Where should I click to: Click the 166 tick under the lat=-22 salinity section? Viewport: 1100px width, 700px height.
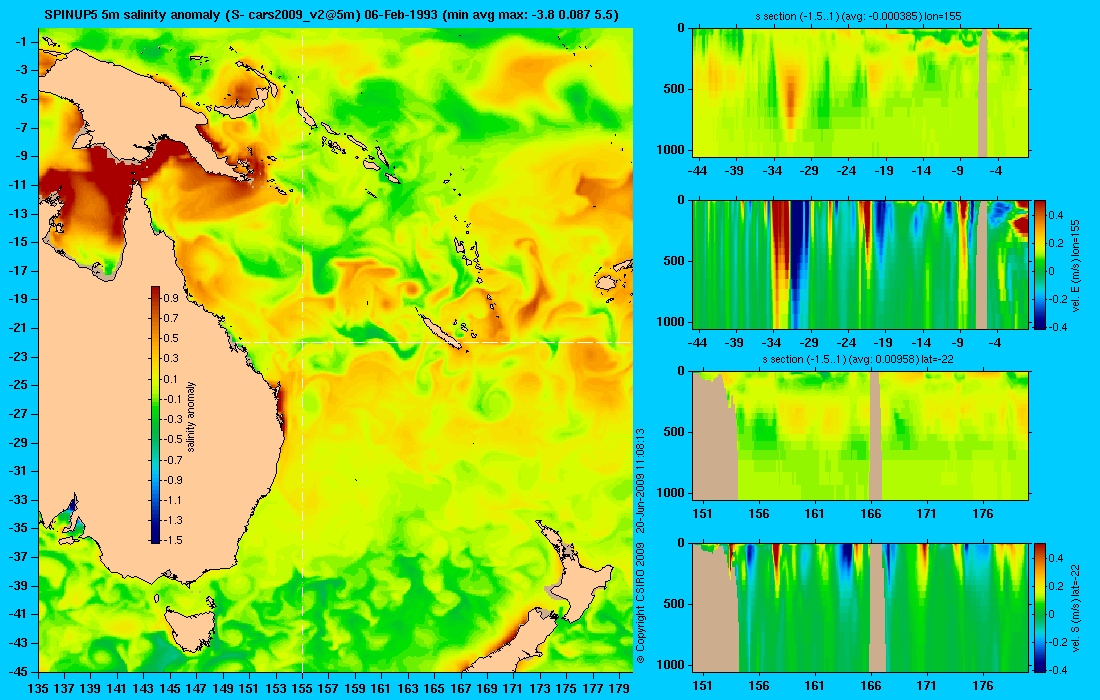coord(871,513)
